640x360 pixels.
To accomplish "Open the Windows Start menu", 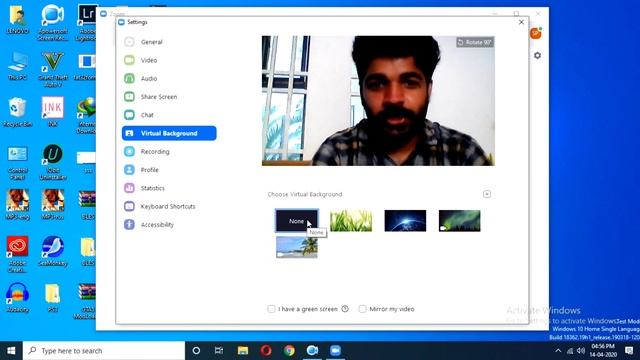I will (11, 351).
